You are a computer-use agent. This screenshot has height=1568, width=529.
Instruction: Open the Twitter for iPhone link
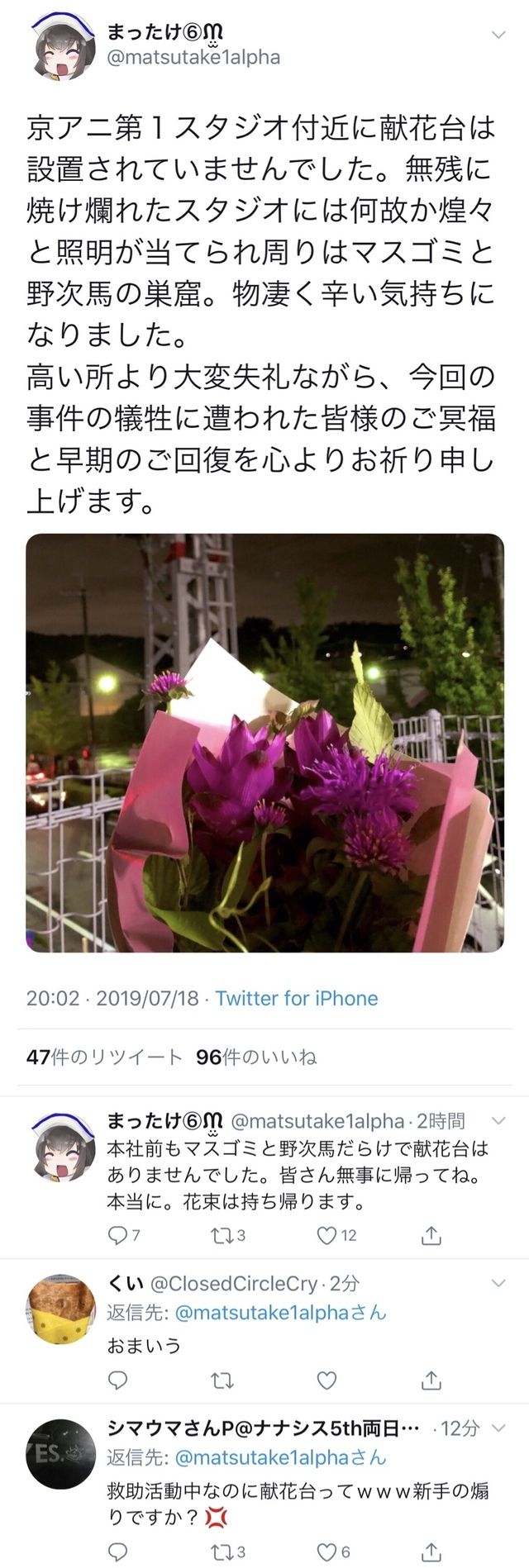click(x=297, y=998)
